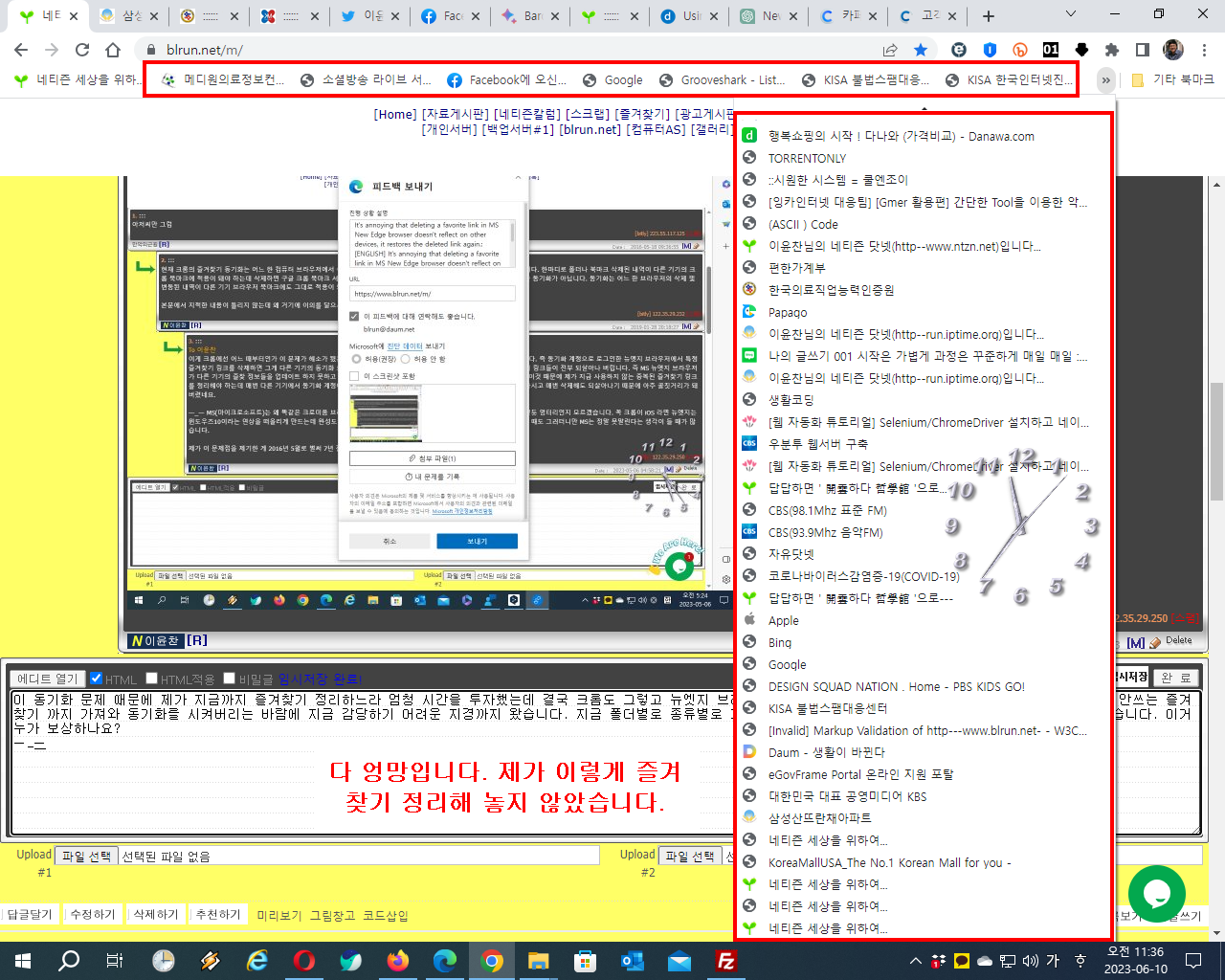Open CBS(93.9Mhz 음악FM) bookmark
1225x980 pixels.
pyautogui.click(x=825, y=532)
